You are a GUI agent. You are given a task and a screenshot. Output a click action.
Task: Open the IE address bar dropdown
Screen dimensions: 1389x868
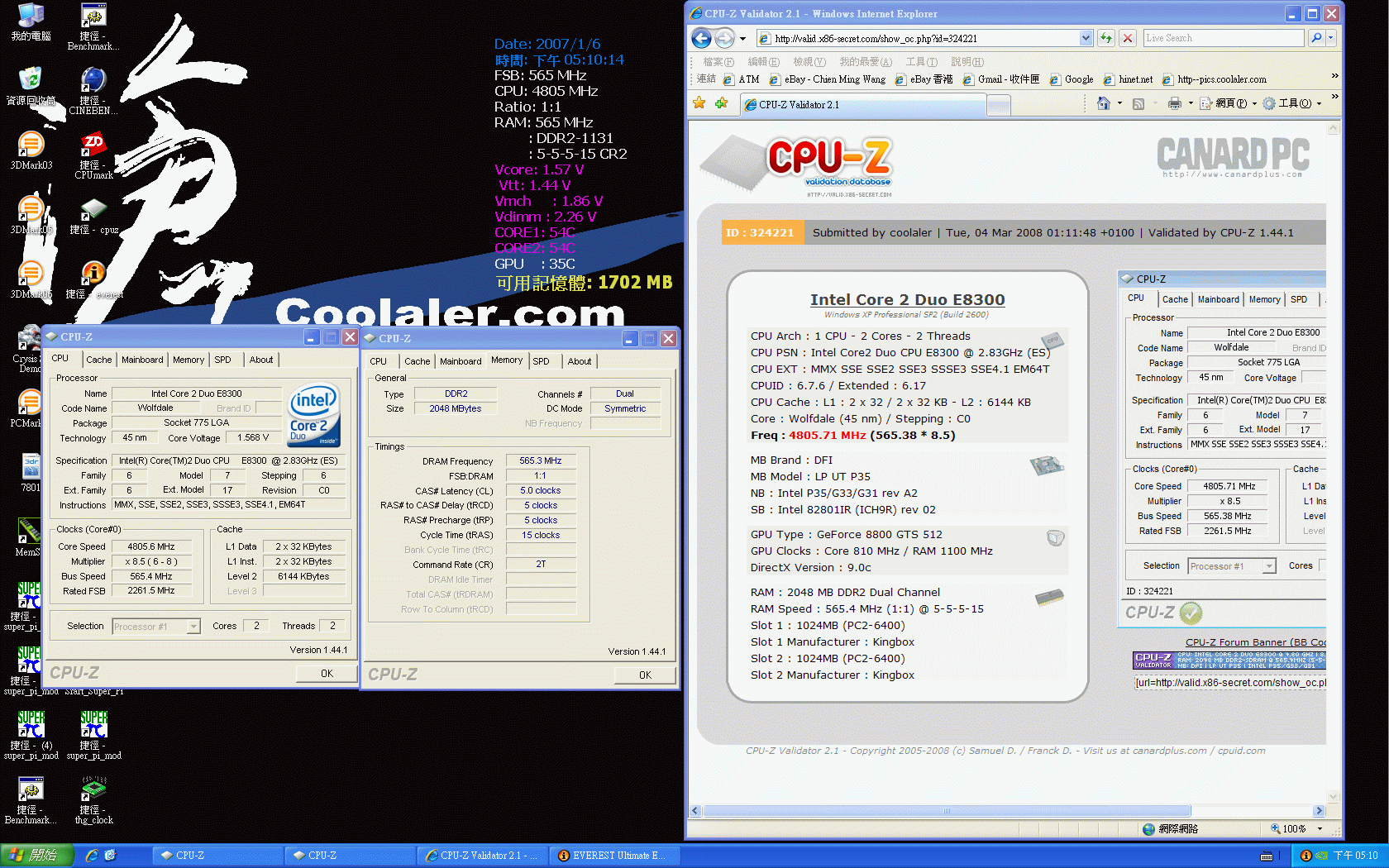1086,38
